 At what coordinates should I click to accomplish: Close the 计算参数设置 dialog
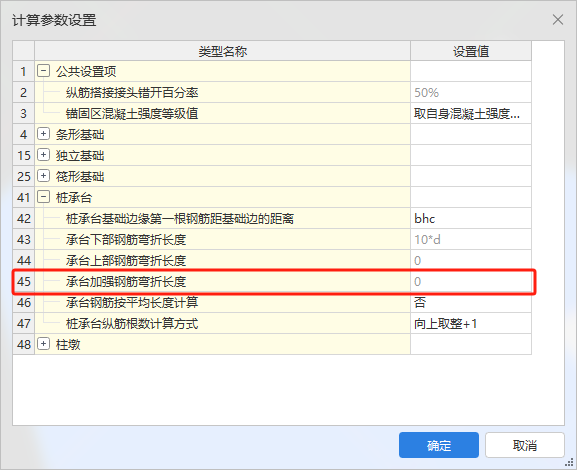[x=558, y=20]
